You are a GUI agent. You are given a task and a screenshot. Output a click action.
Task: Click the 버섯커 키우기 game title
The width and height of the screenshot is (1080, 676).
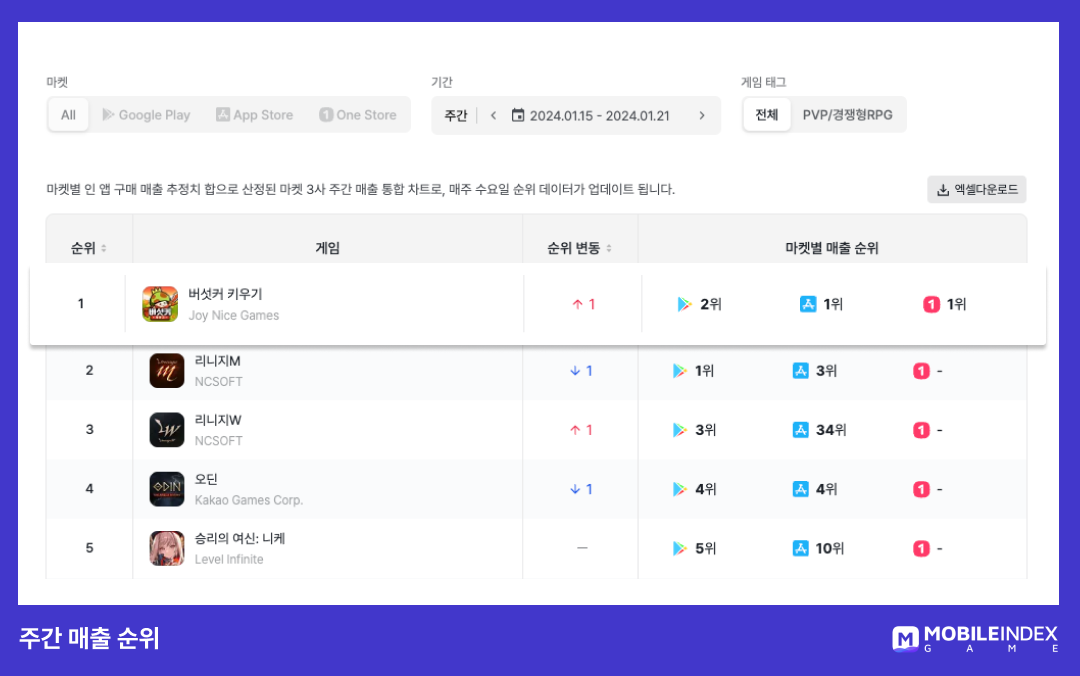(225, 294)
